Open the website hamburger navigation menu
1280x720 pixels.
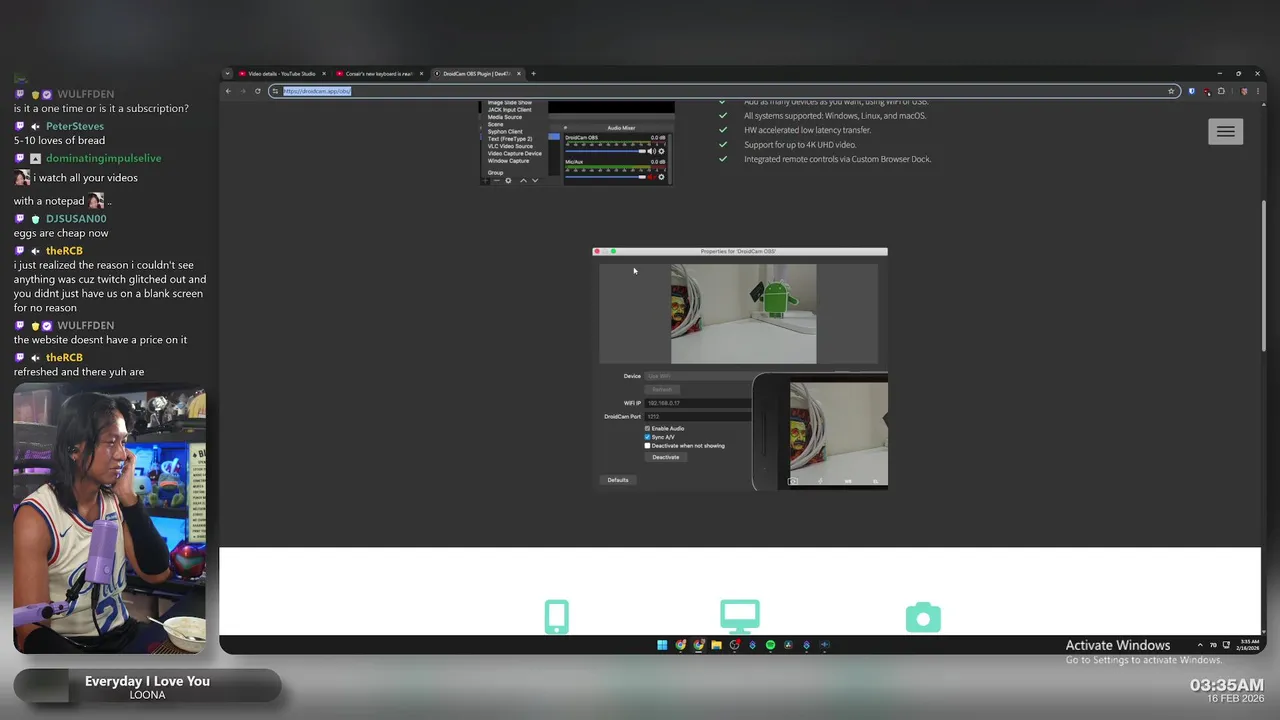tap(1226, 131)
